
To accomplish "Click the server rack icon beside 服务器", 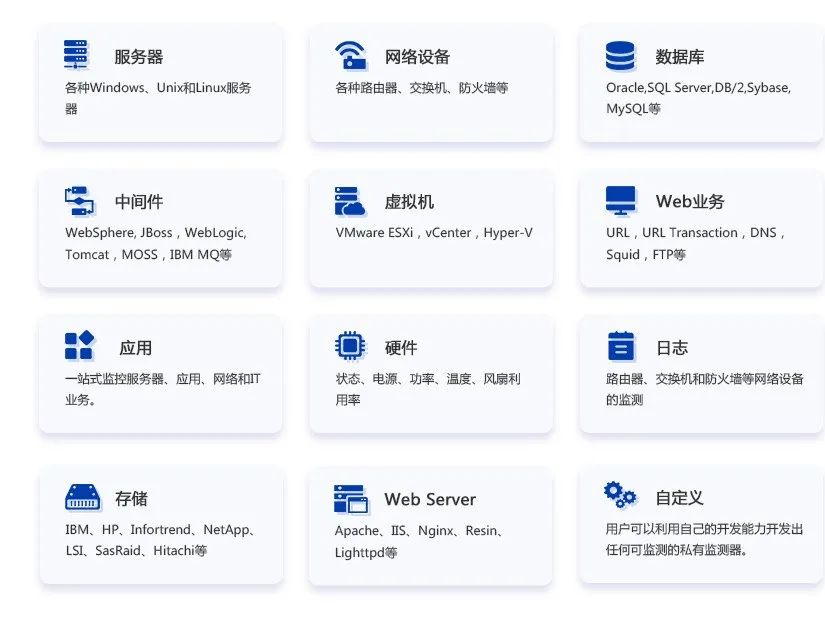I will [x=76, y=55].
